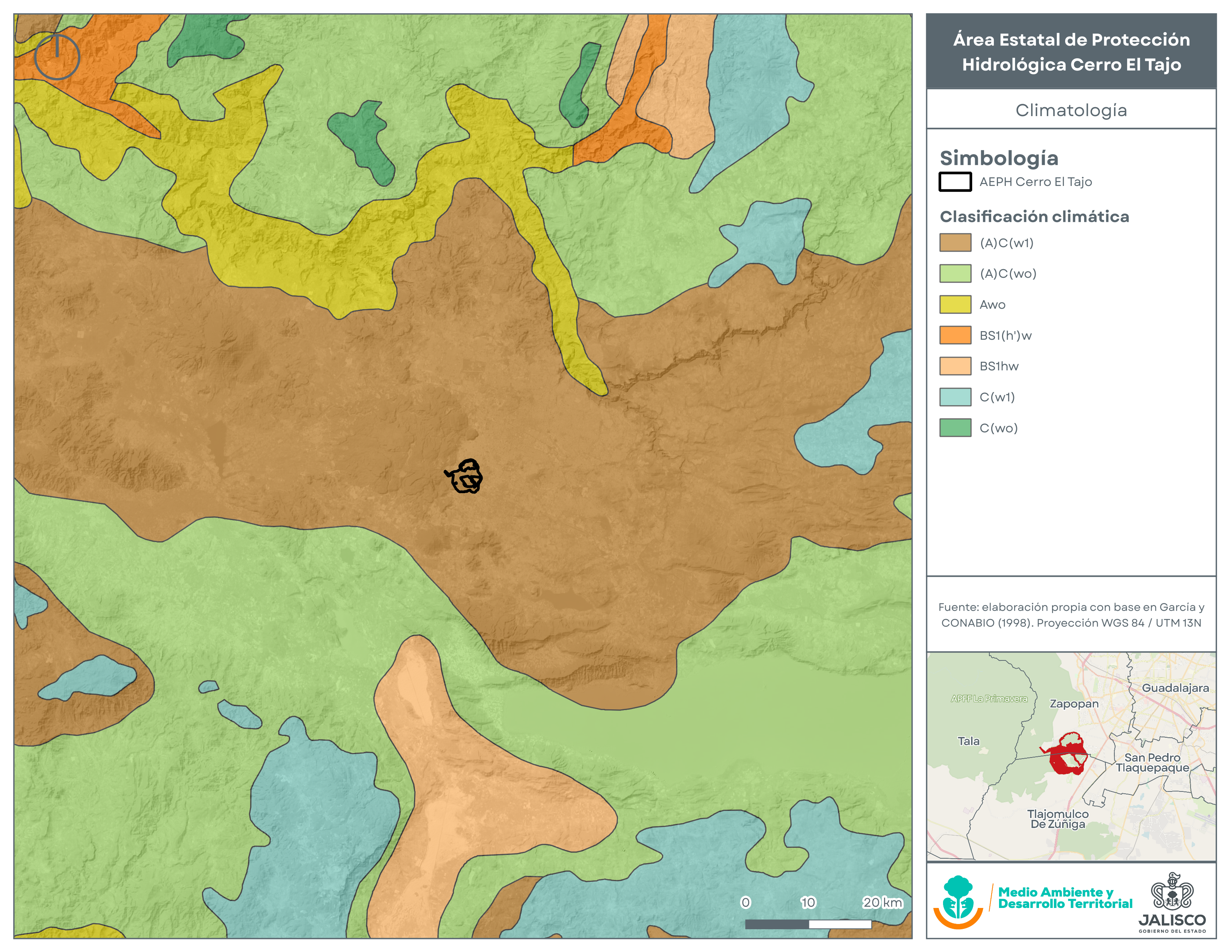The image size is (1232, 952).
Task: Select the BS1(h')w orange legend swatch
Action: (955, 335)
